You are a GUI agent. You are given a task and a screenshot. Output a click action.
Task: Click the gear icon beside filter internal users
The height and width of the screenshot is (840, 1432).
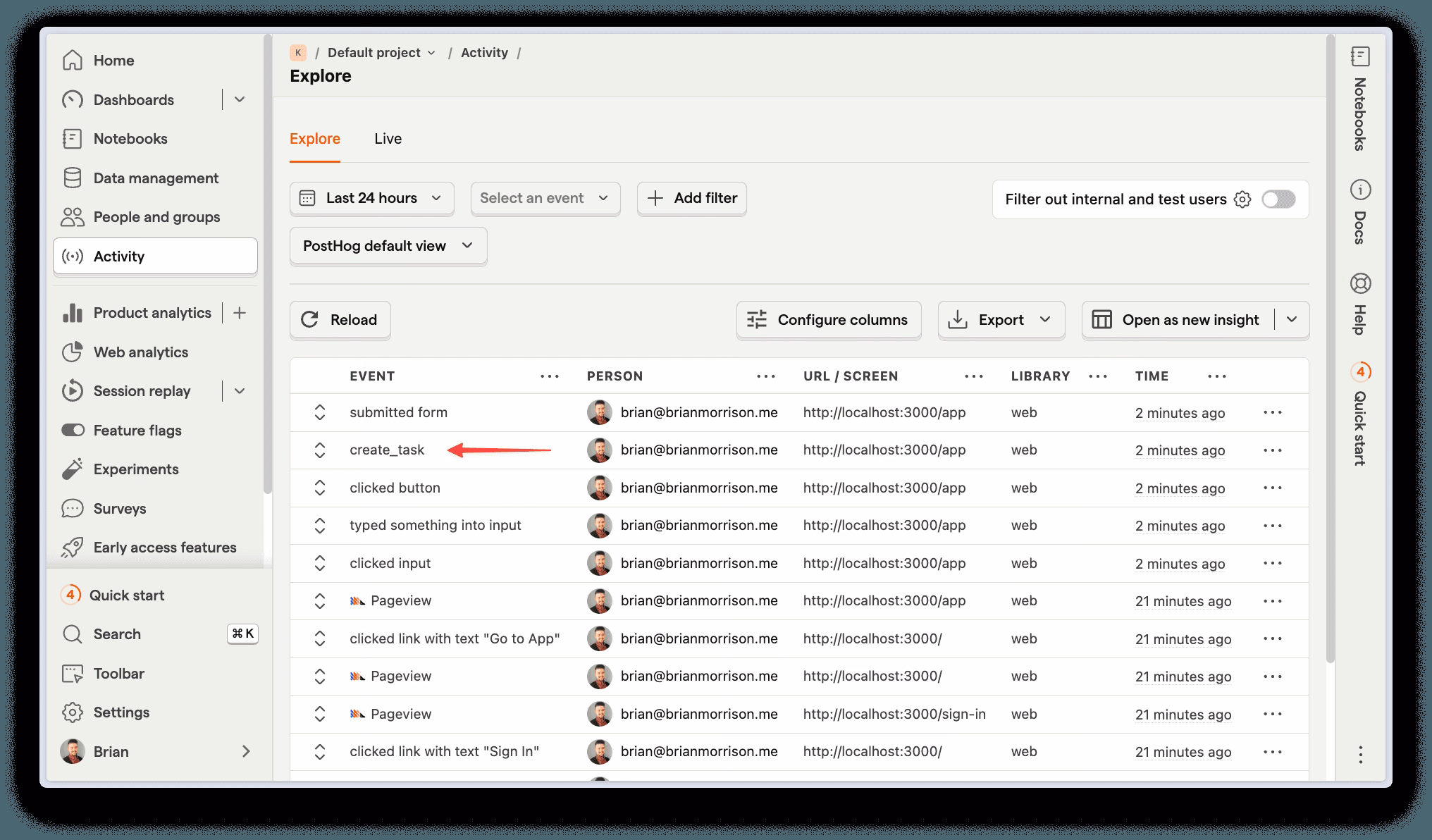pyautogui.click(x=1242, y=199)
